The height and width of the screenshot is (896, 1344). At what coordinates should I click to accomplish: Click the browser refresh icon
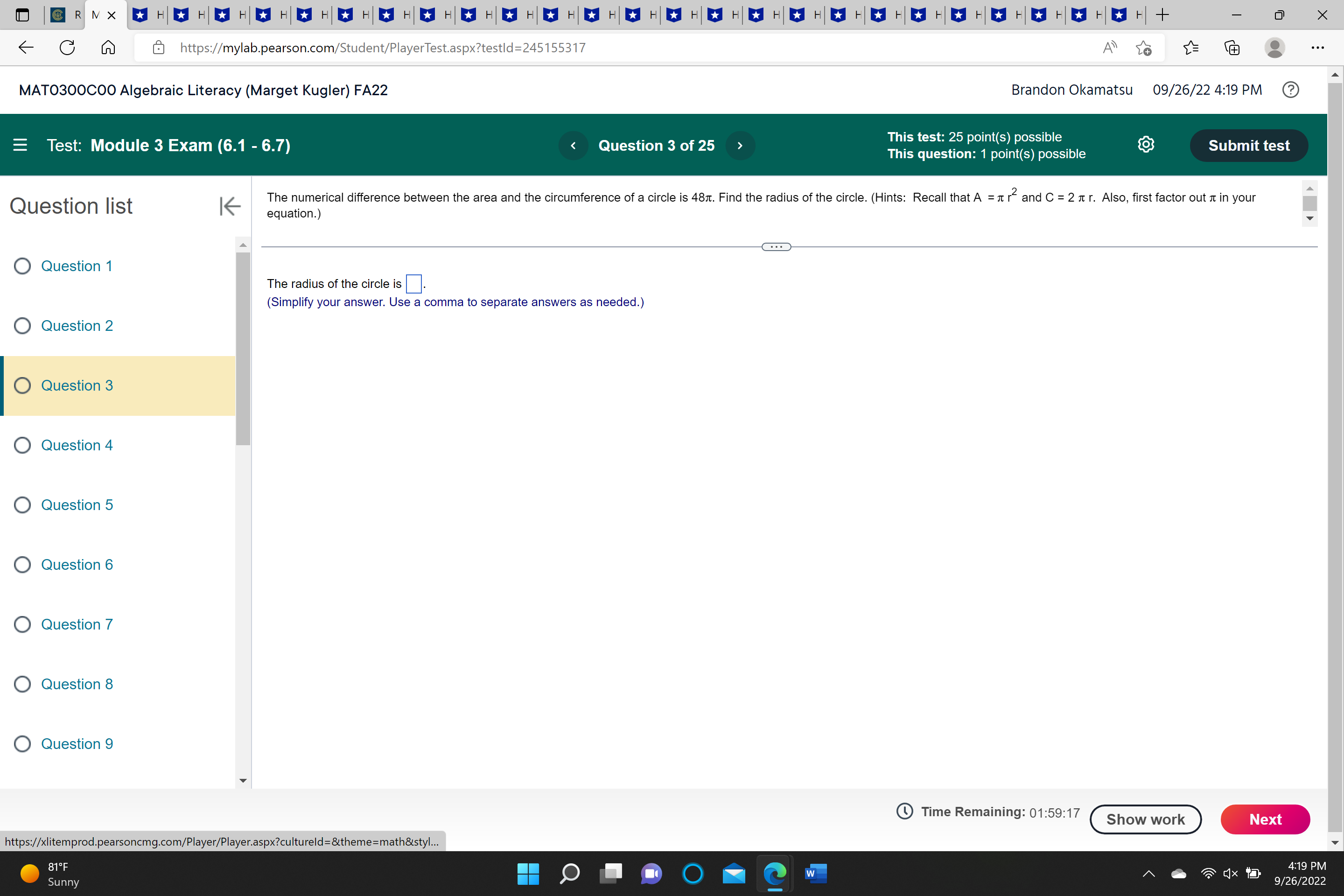(x=67, y=48)
